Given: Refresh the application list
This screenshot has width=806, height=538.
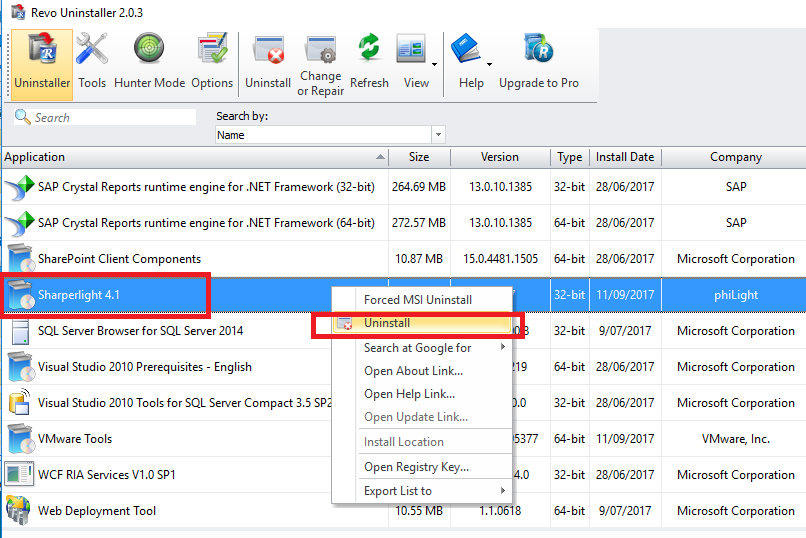Looking at the screenshot, I should pyautogui.click(x=369, y=47).
